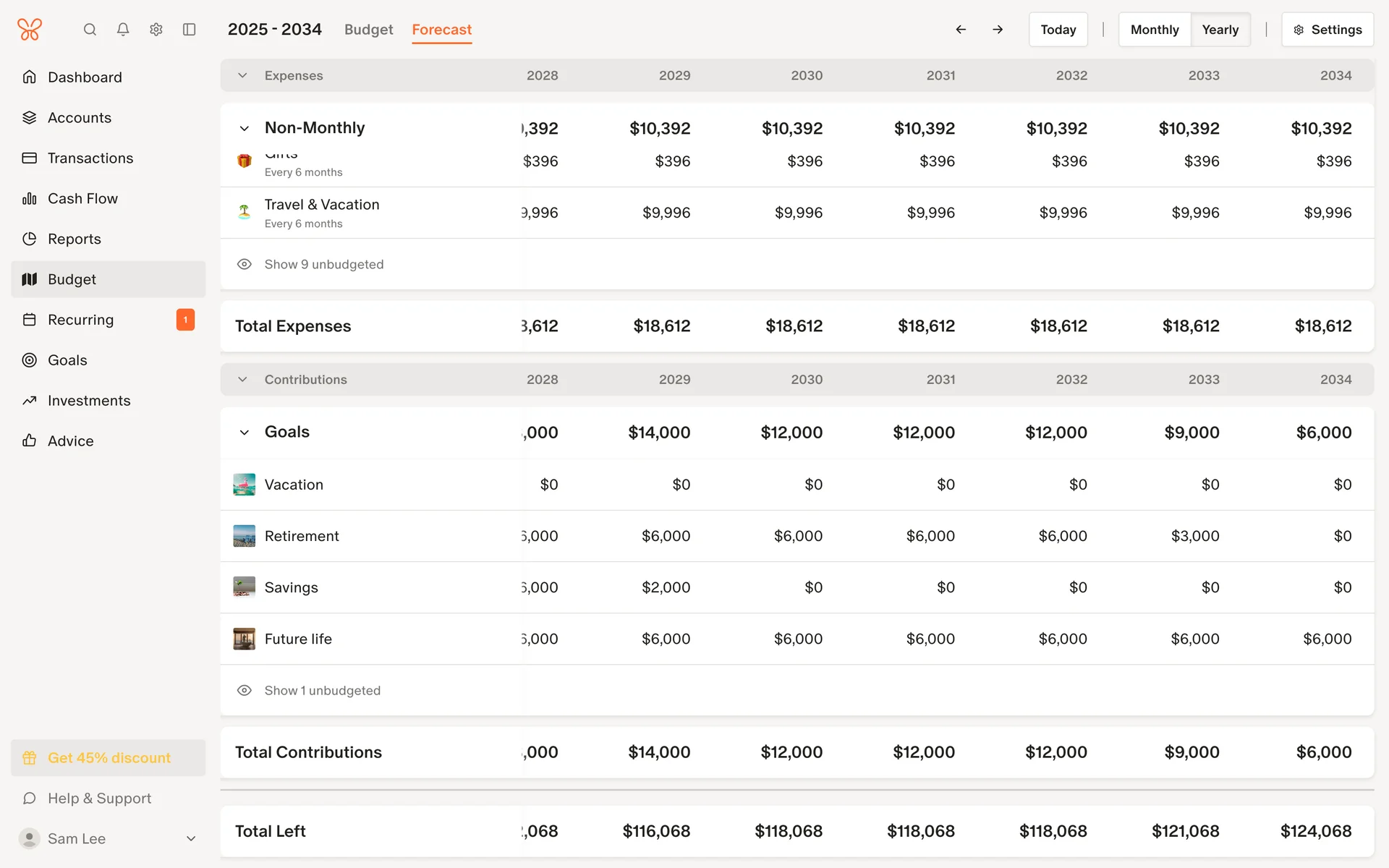Advance to next period with the right arrow
This screenshot has height=868, width=1389.
pos(998,30)
